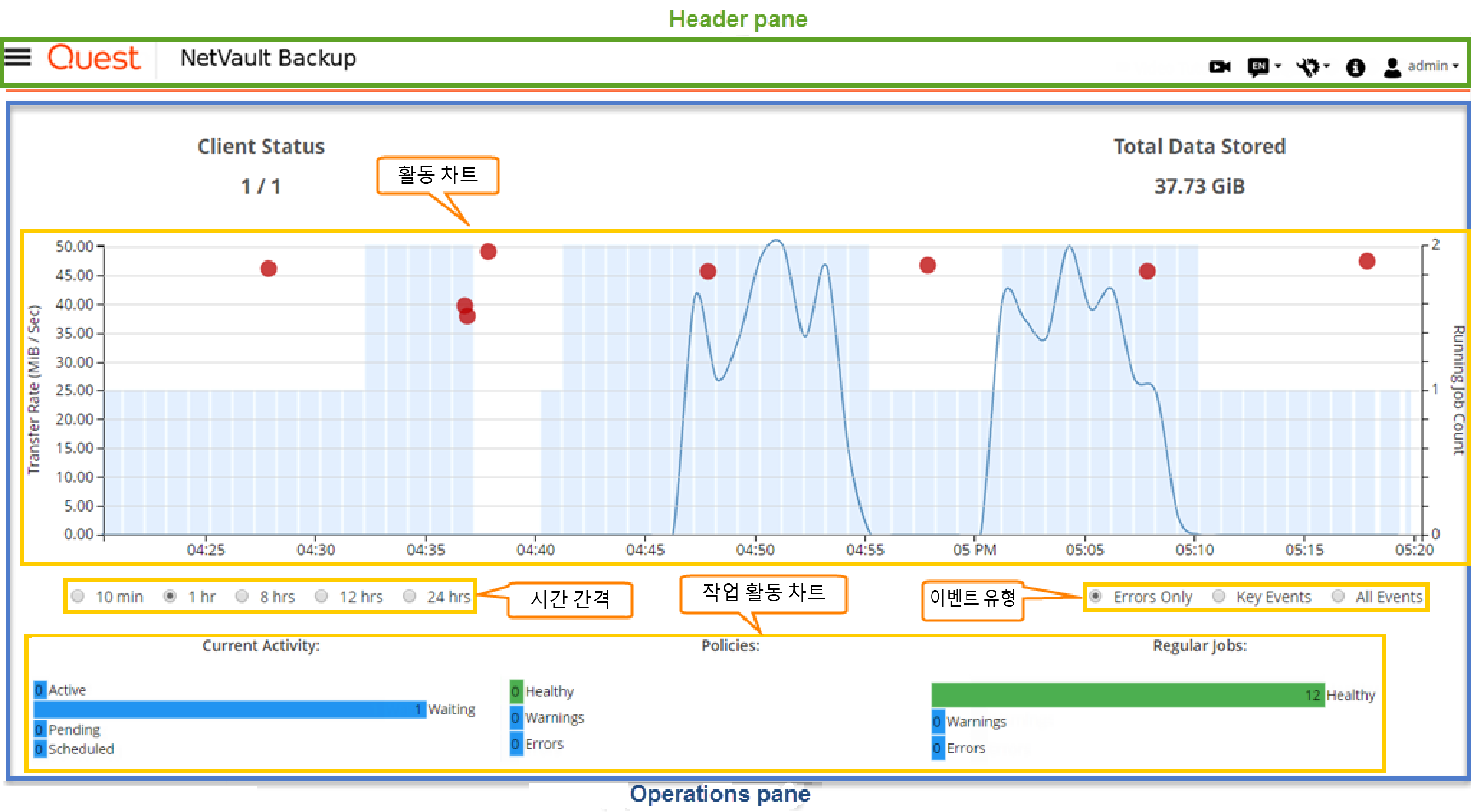Click the Total Data Stored 37.73 GiB widget

coord(1199,167)
